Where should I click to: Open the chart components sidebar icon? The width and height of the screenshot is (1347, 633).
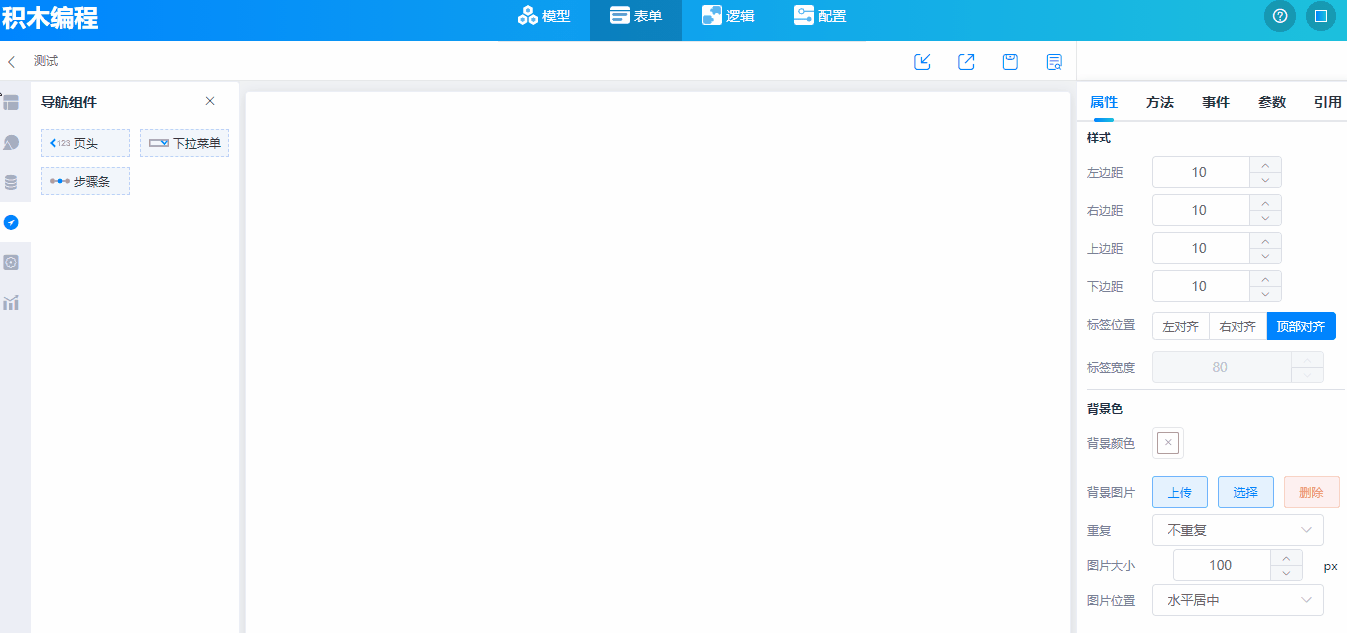pyautogui.click(x=11, y=302)
